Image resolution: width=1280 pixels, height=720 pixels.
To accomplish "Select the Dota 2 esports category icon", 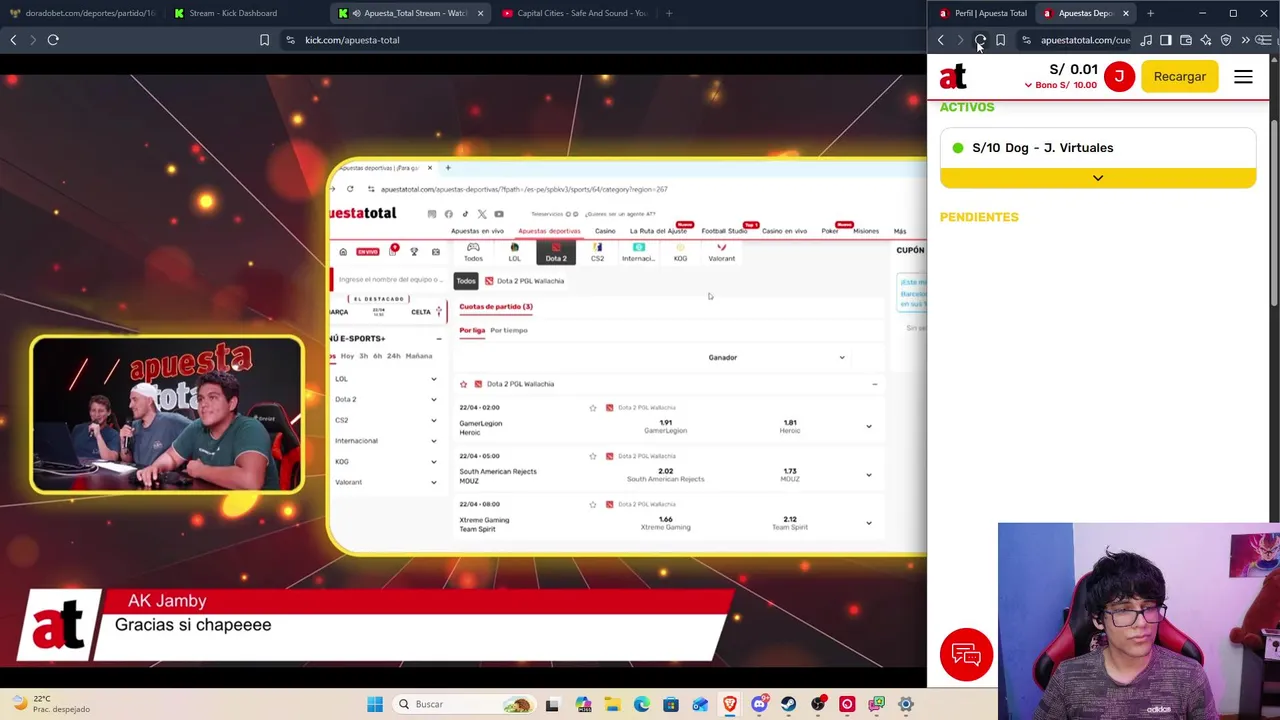I will coord(556,252).
